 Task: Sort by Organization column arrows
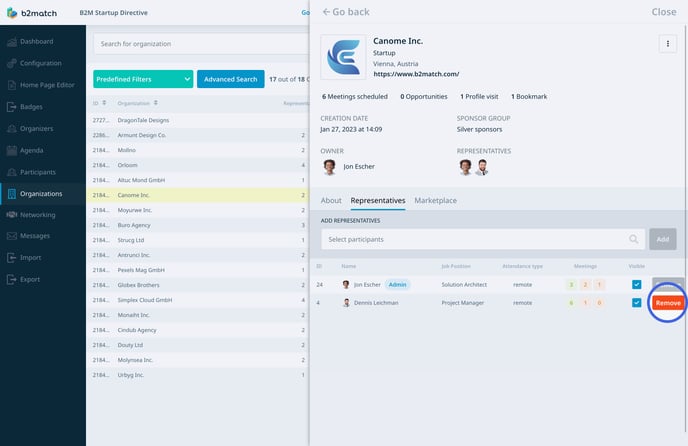[156, 103]
